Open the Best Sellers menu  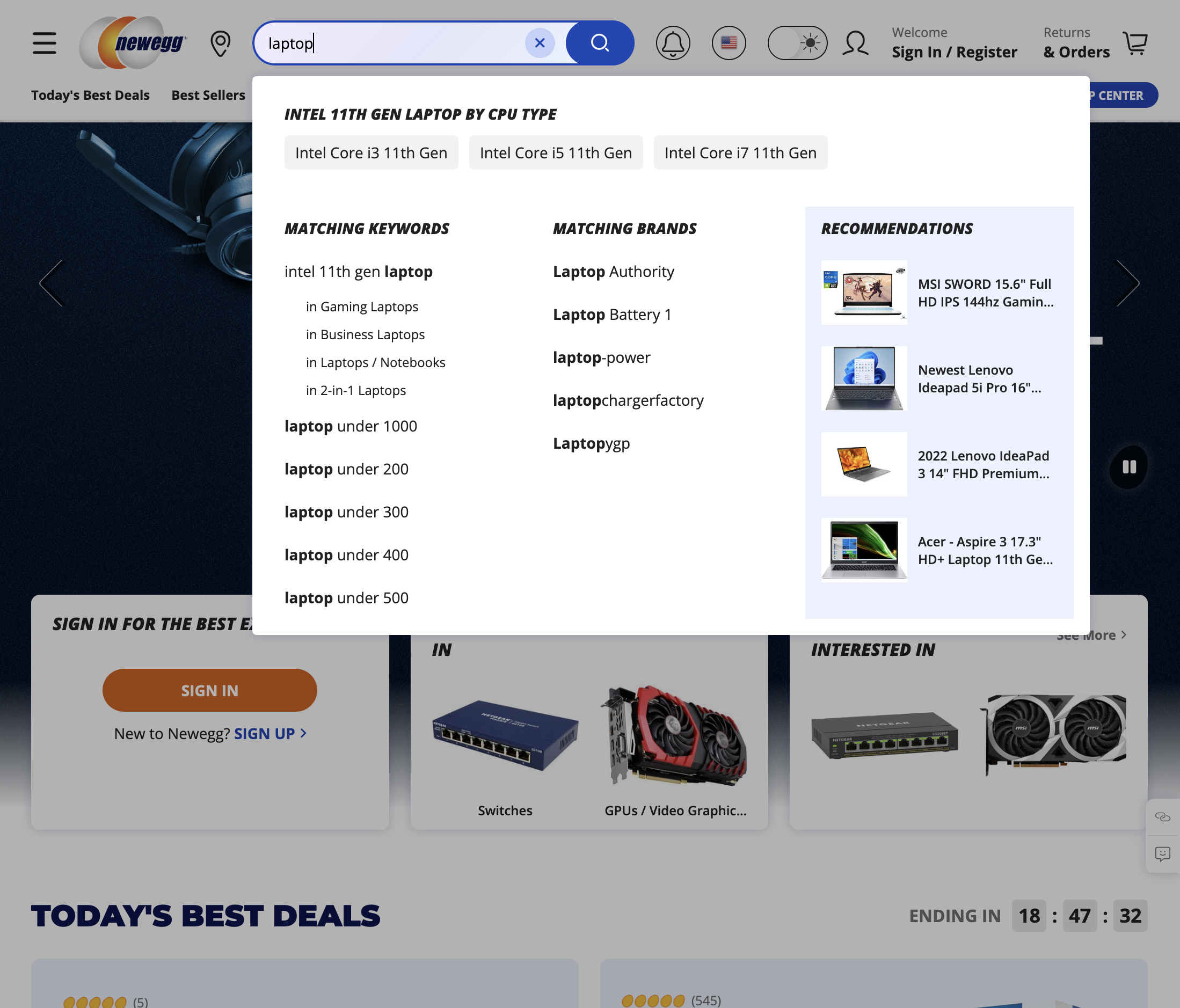click(208, 95)
